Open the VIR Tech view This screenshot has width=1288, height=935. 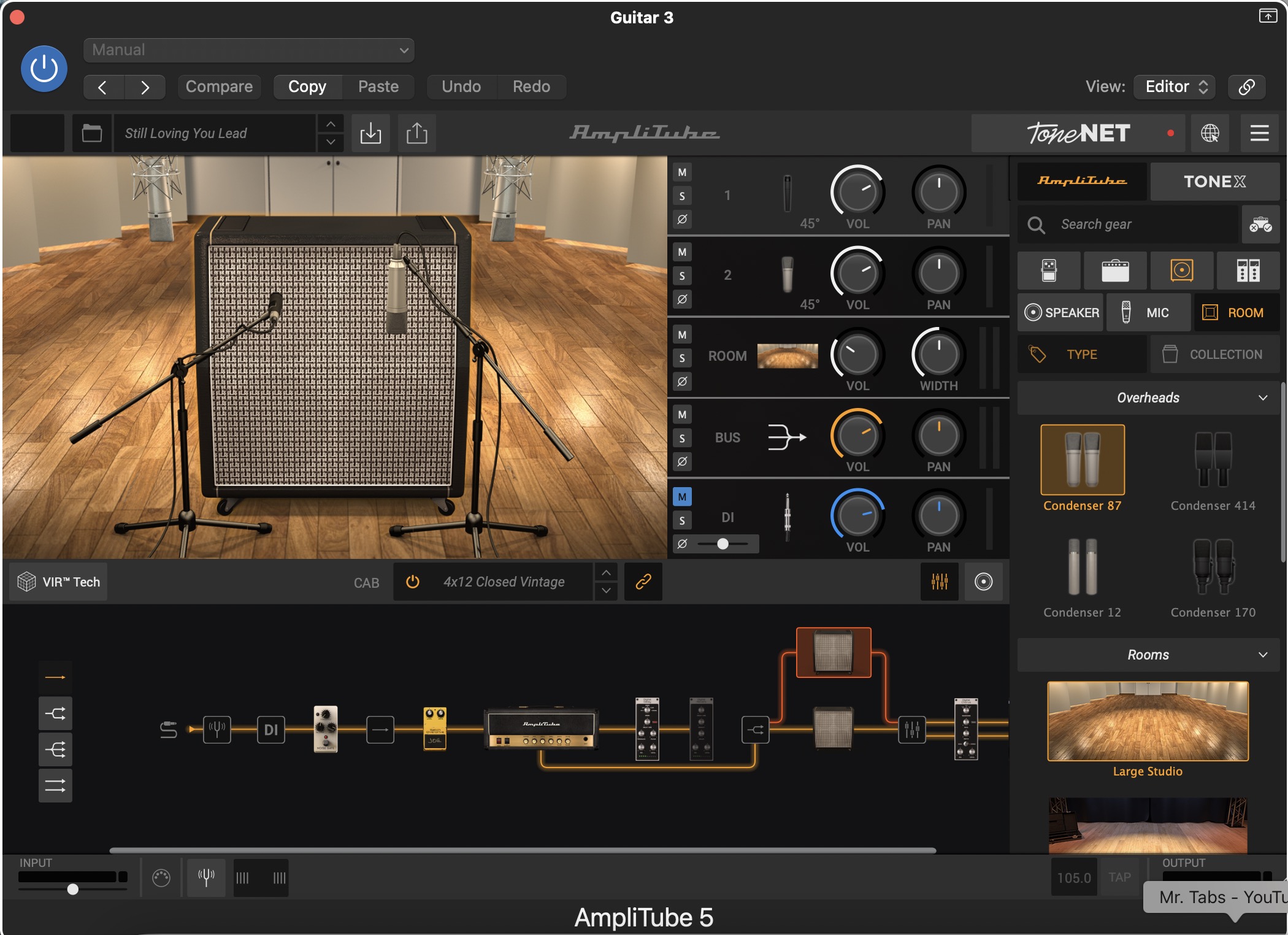[59, 582]
